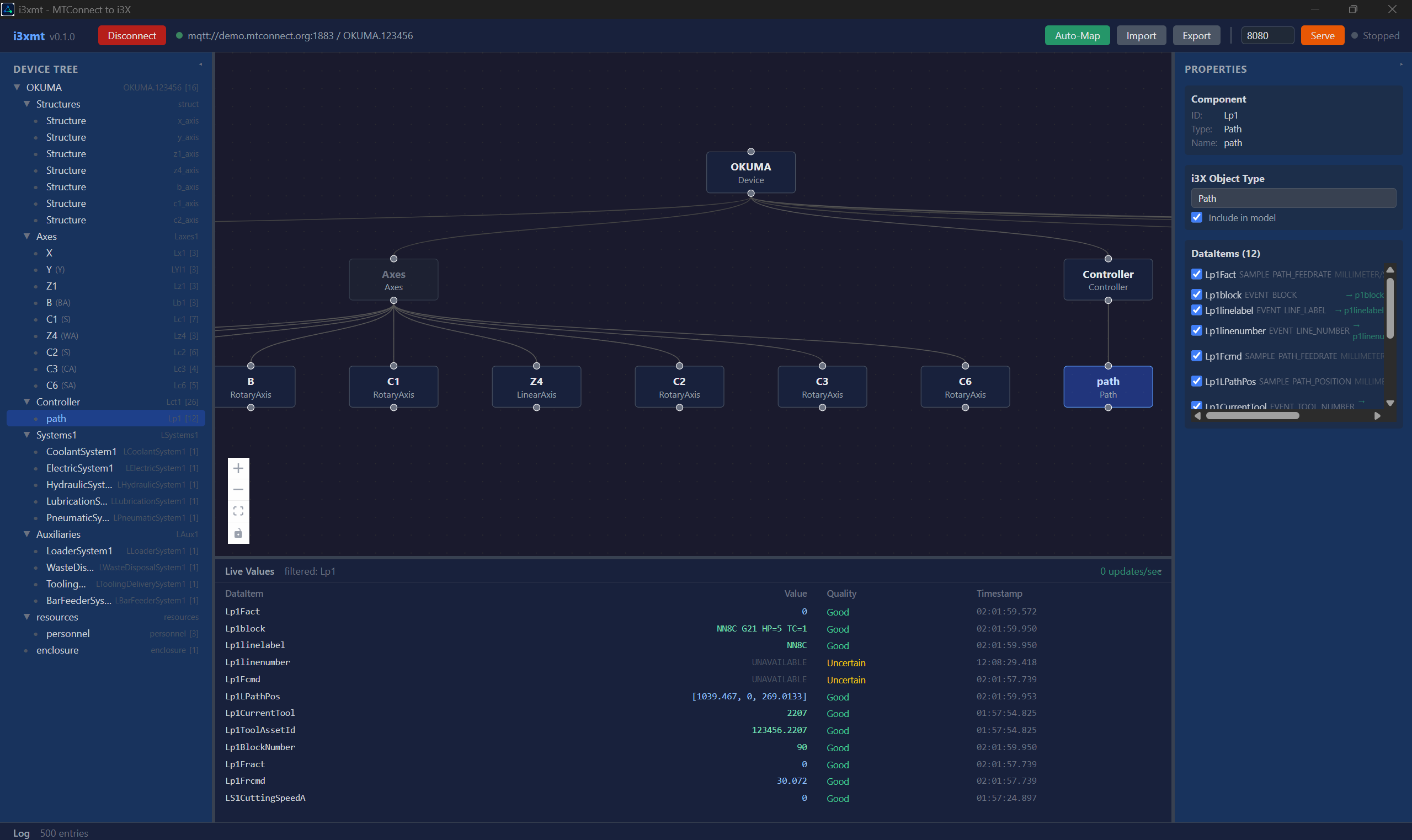Screen dimensions: 1412x840
Task: Click the 8080 port input field
Action: (1266, 36)
